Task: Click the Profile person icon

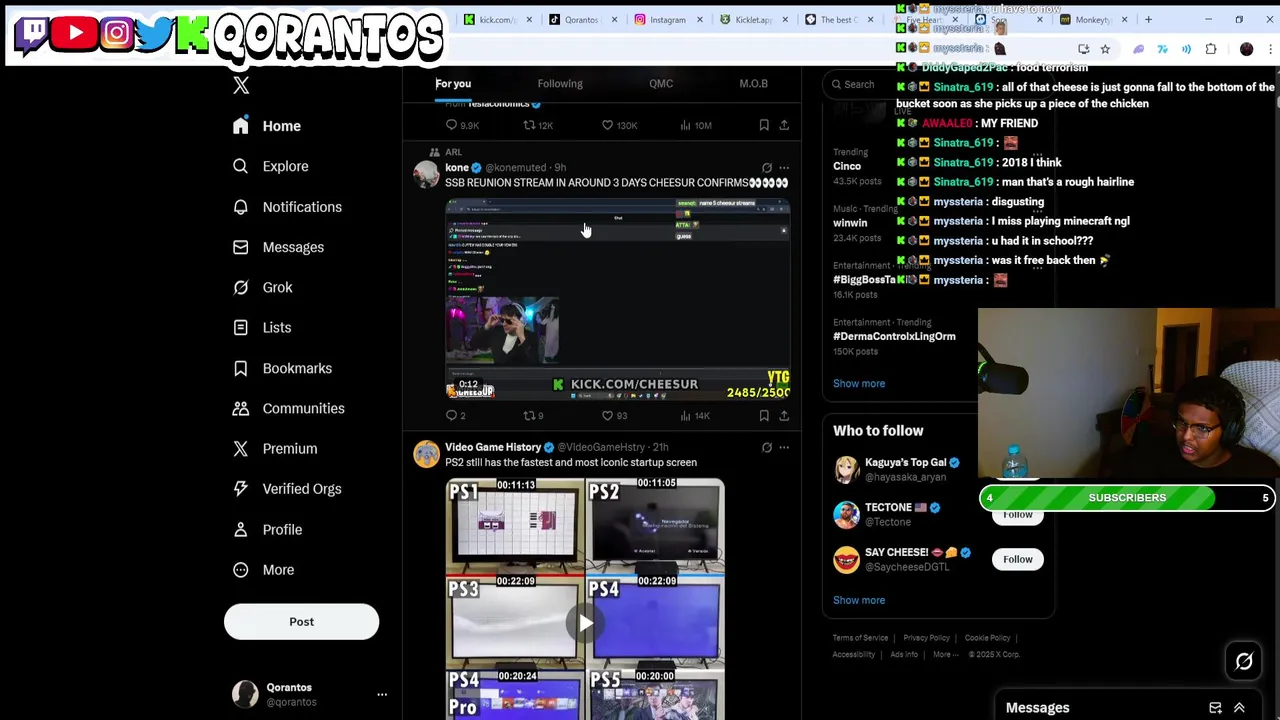Action: 240,530
